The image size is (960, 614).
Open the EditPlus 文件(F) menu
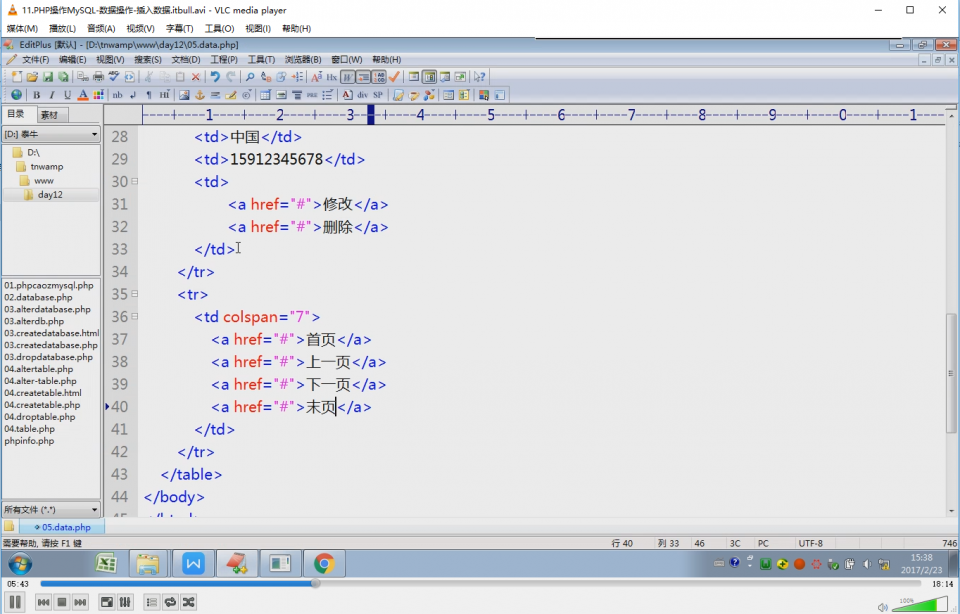tap(36, 59)
